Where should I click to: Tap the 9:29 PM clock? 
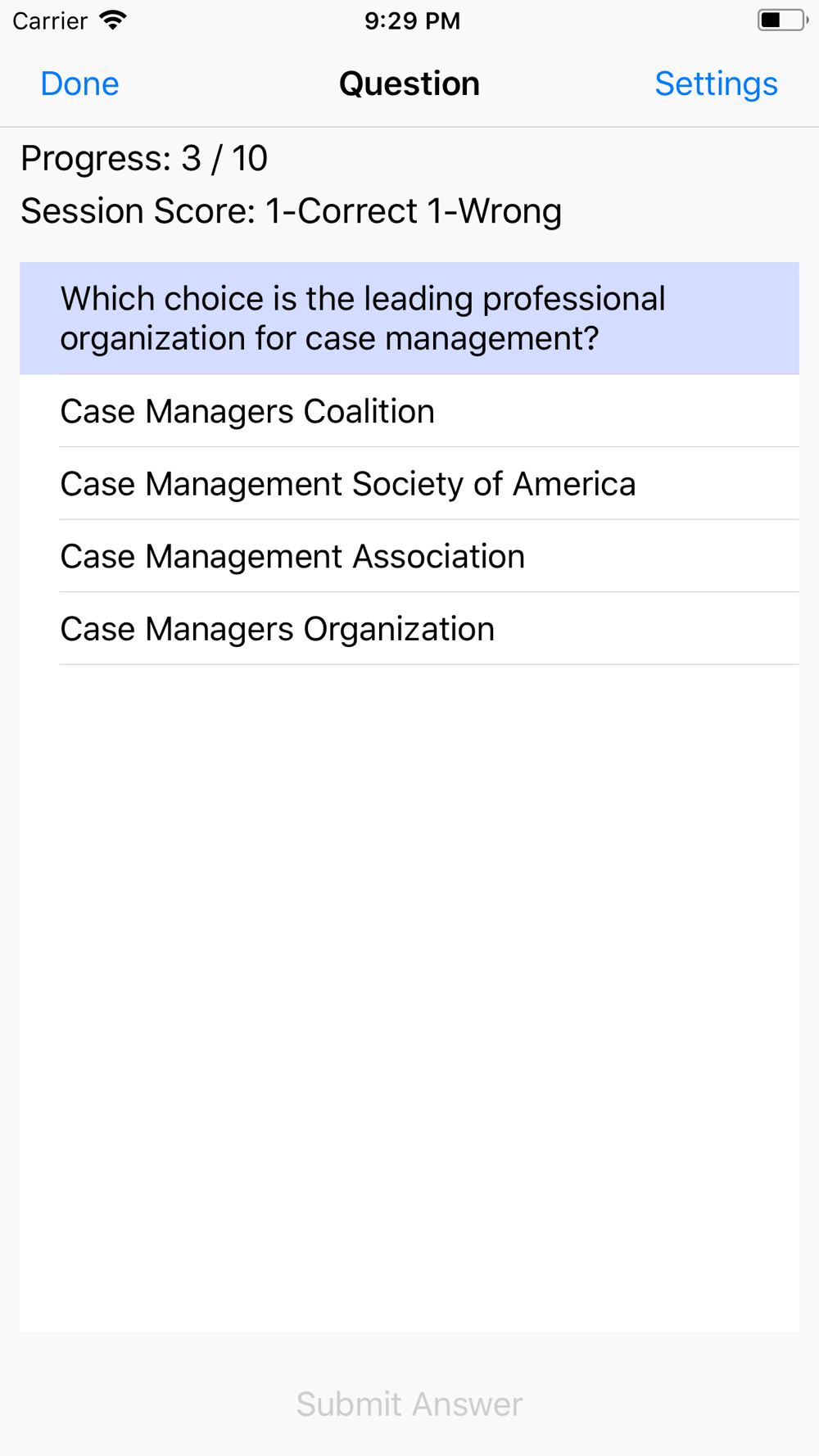pyautogui.click(x=412, y=20)
